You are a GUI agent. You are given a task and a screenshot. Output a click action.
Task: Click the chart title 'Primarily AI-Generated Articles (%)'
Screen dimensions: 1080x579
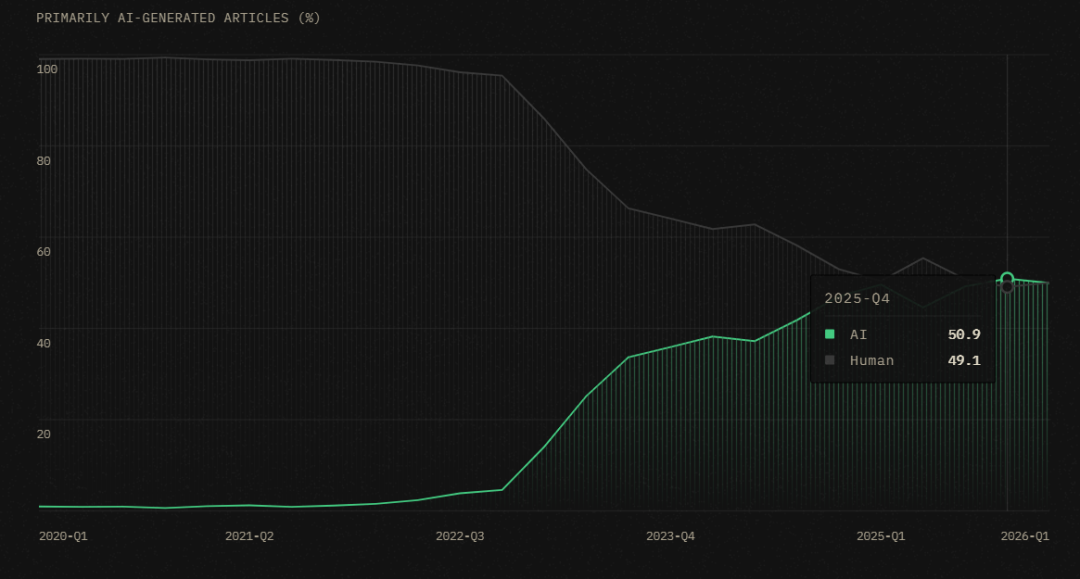pyautogui.click(x=178, y=18)
